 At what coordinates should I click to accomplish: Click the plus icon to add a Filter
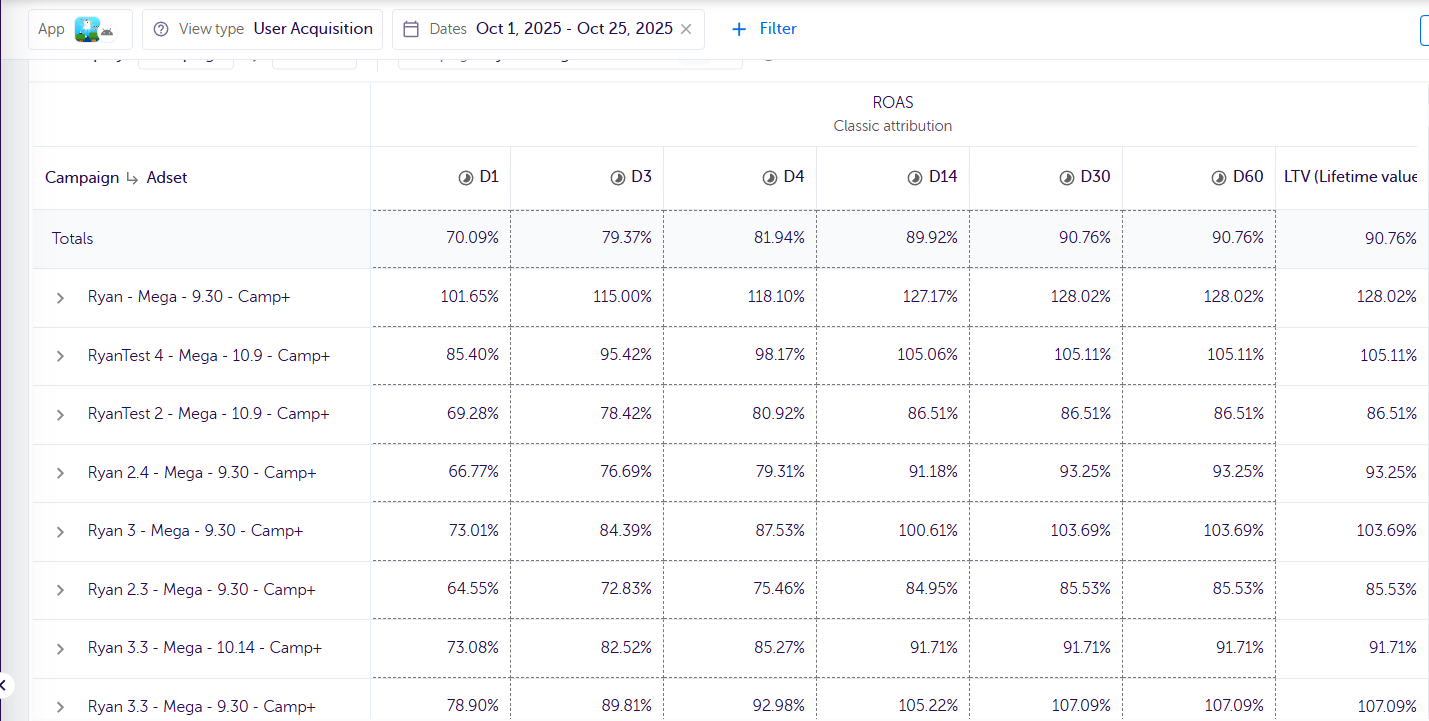(x=739, y=29)
